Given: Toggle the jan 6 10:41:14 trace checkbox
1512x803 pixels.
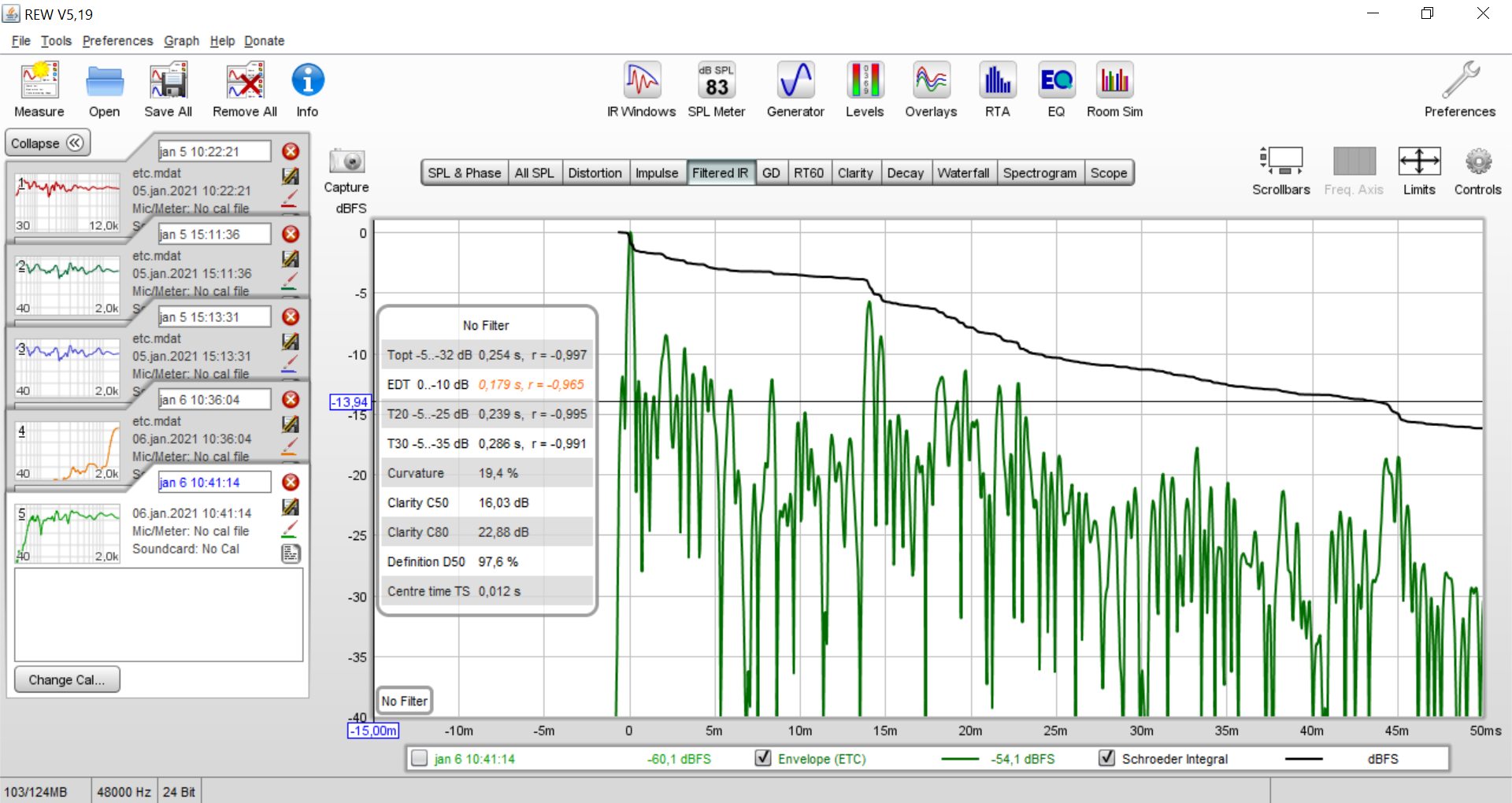Looking at the screenshot, I should [419, 758].
